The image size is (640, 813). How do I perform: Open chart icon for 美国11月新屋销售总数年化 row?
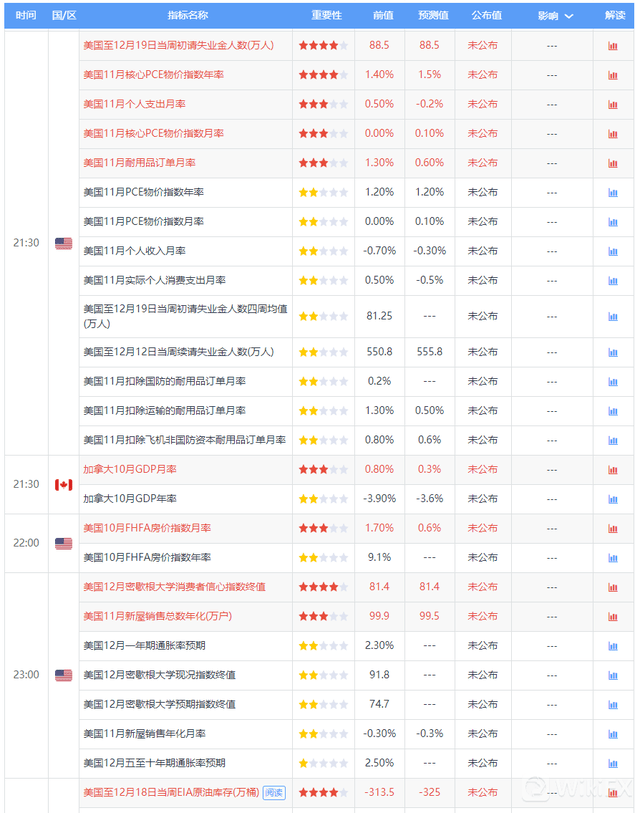click(x=612, y=616)
